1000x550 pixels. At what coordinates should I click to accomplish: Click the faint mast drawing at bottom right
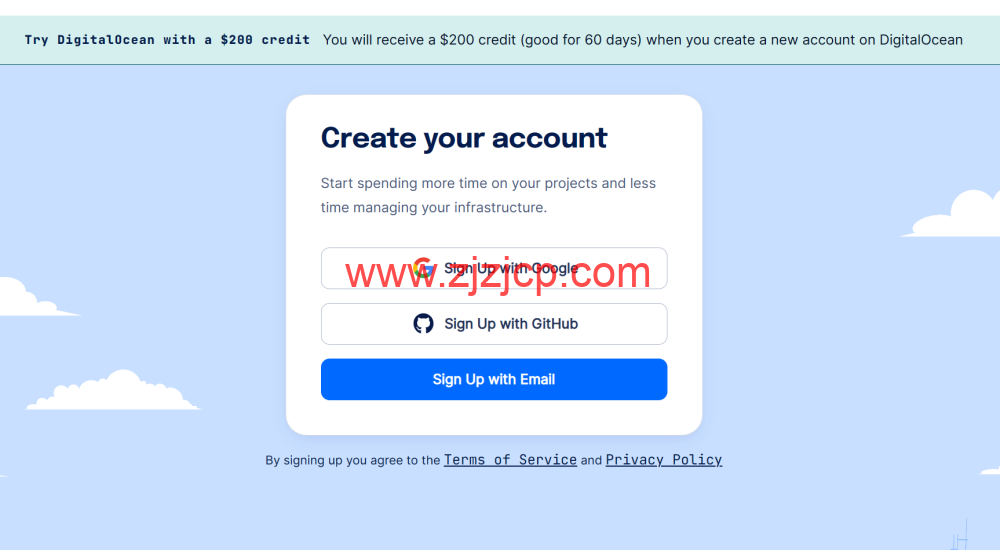(x=960, y=535)
